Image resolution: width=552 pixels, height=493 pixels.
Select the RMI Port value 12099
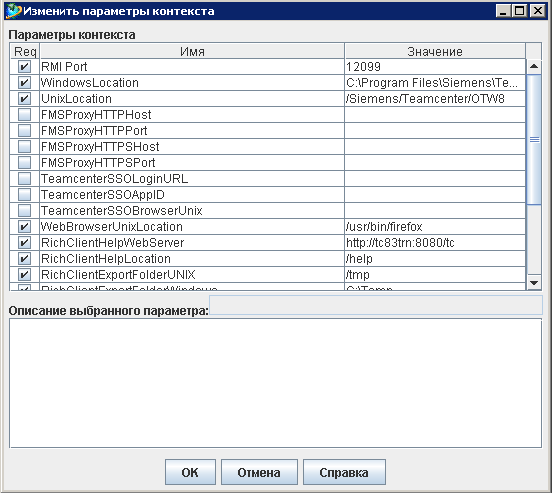[x=435, y=66]
